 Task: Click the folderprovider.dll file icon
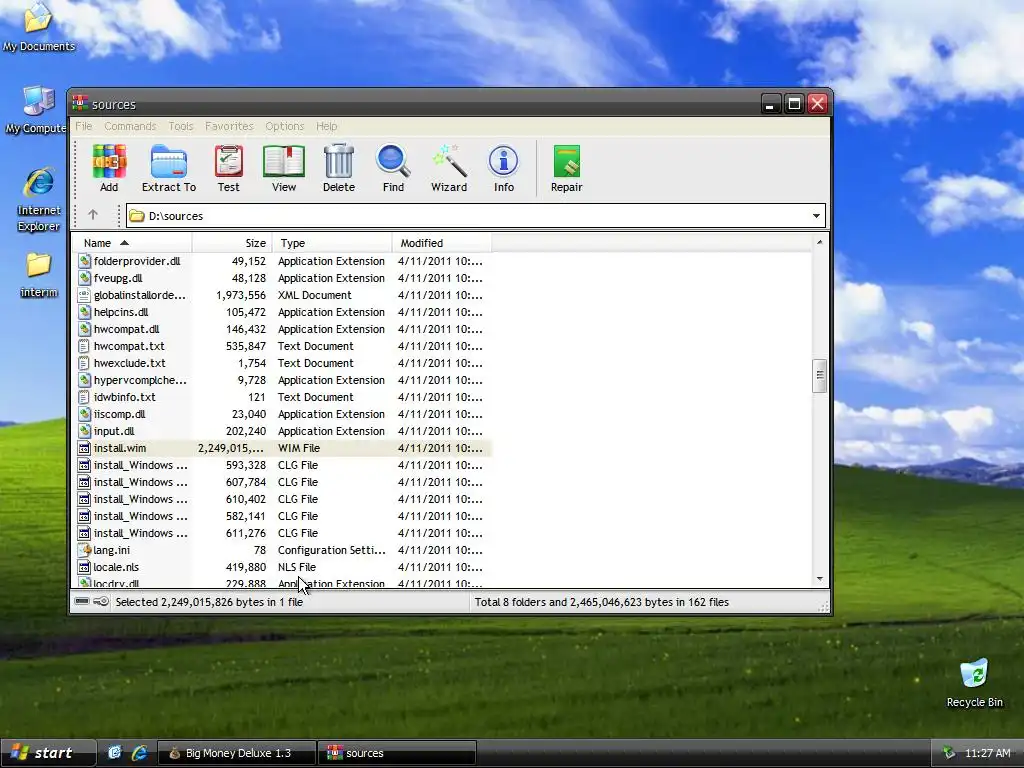click(x=84, y=261)
